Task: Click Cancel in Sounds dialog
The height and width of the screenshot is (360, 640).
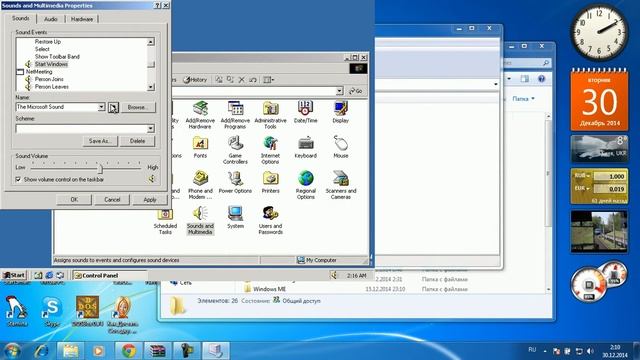Action: click(x=112, y=200)
